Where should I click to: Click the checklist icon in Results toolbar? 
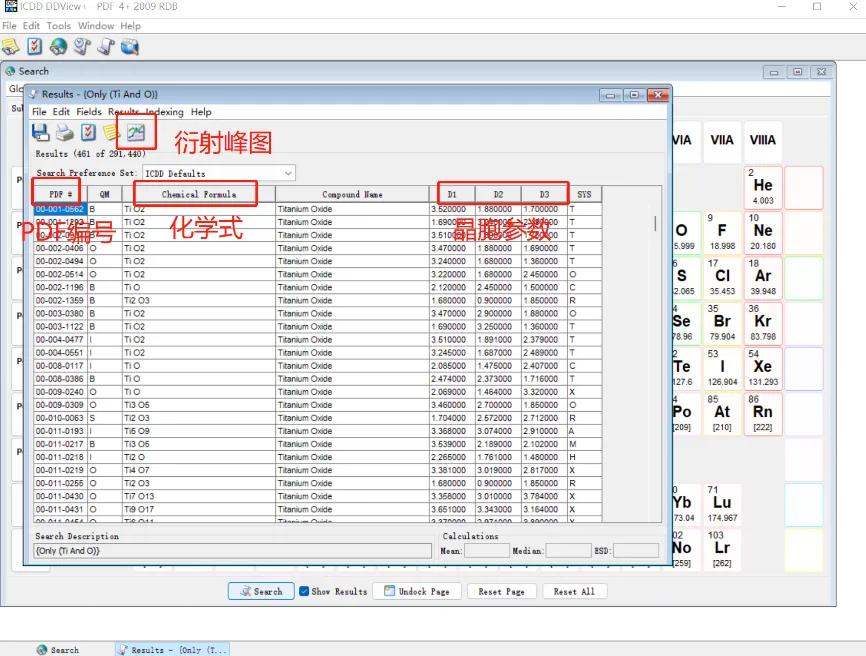(86, 131)
